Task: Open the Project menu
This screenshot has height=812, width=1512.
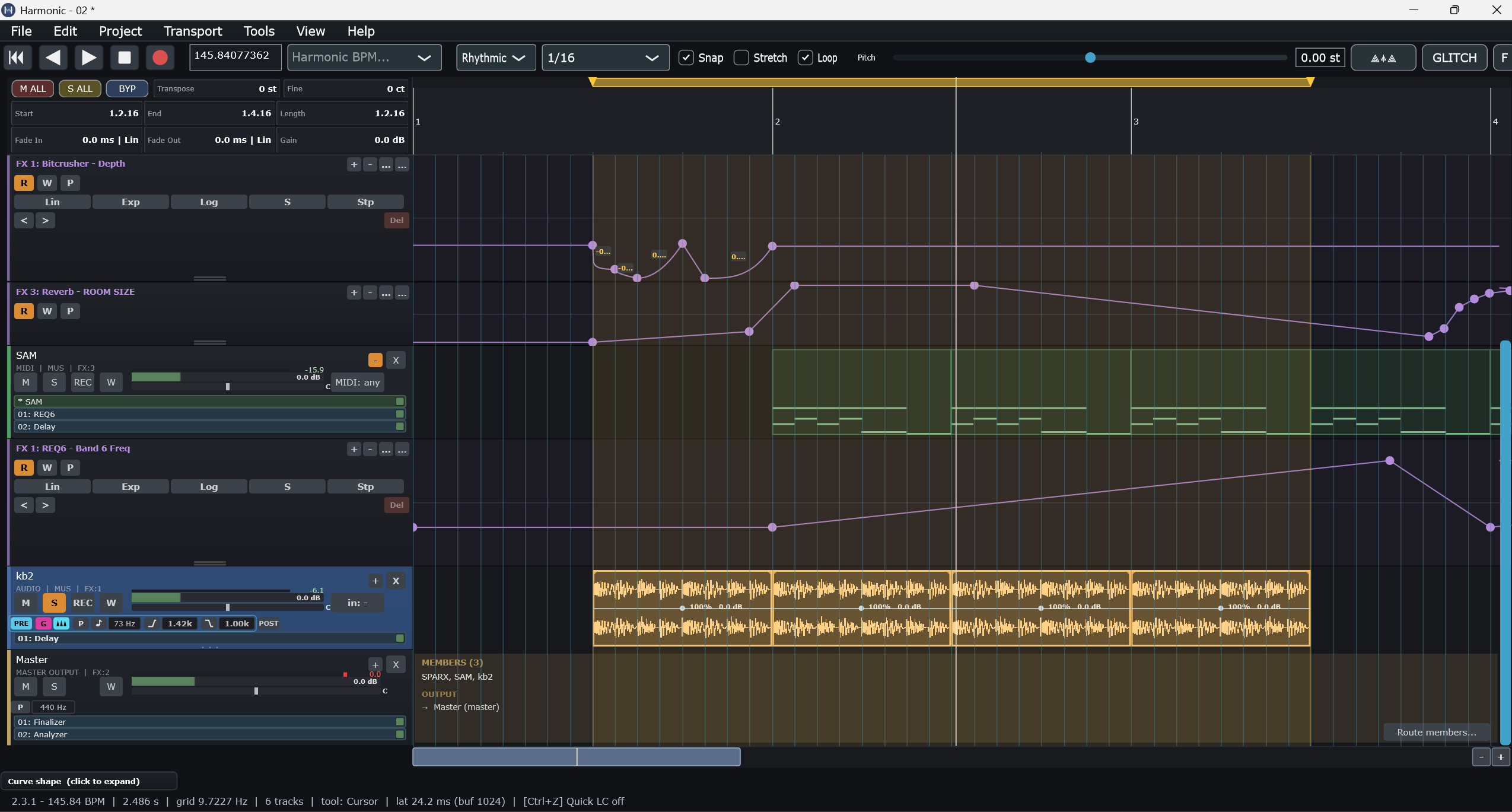Action: pyautogui.click(x=120, y=31)
